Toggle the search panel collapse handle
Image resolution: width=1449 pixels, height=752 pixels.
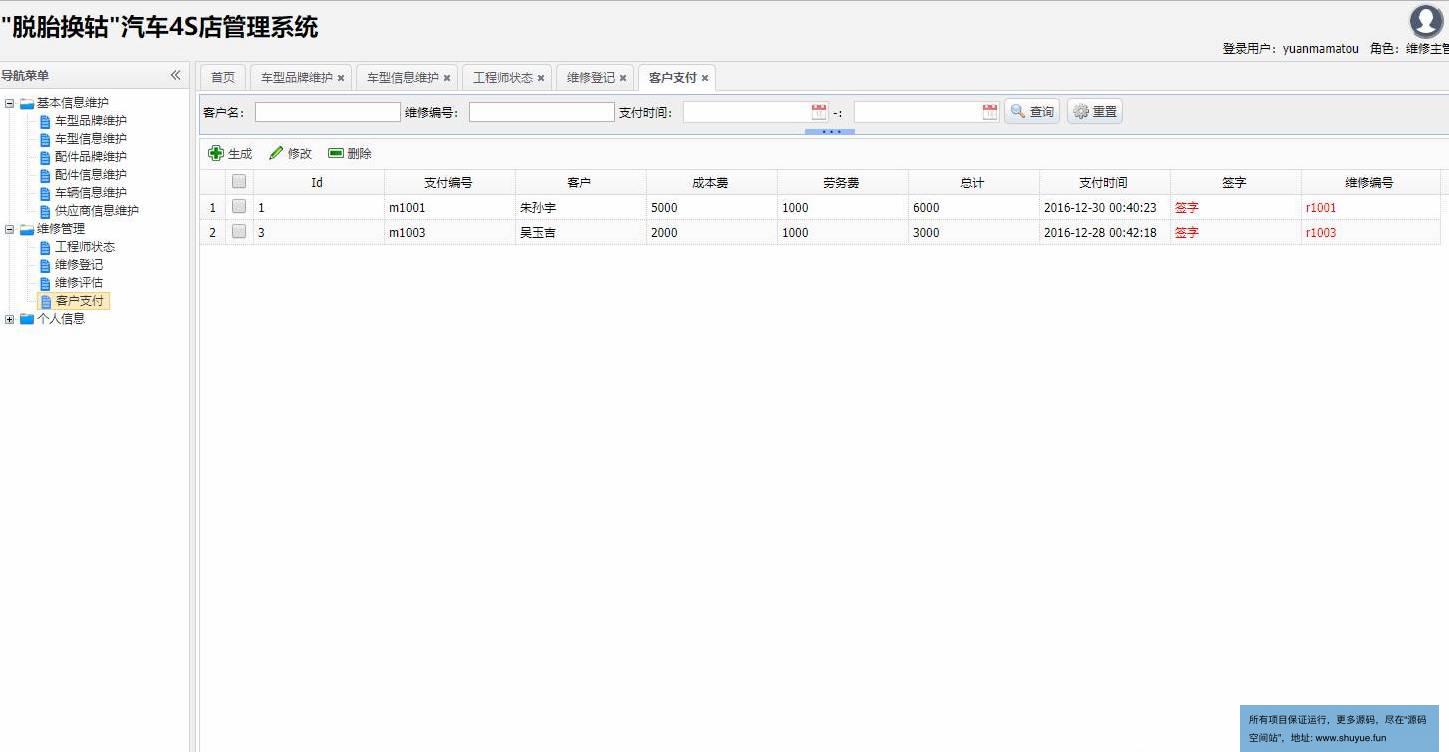click(830, 131)
